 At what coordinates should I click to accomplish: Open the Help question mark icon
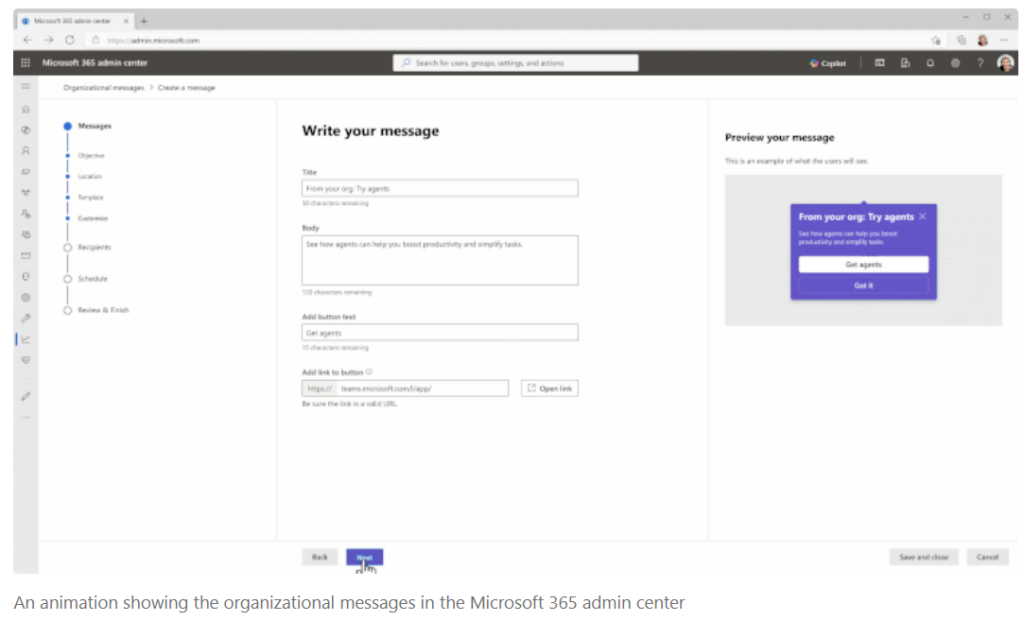[x=980, y=63]
